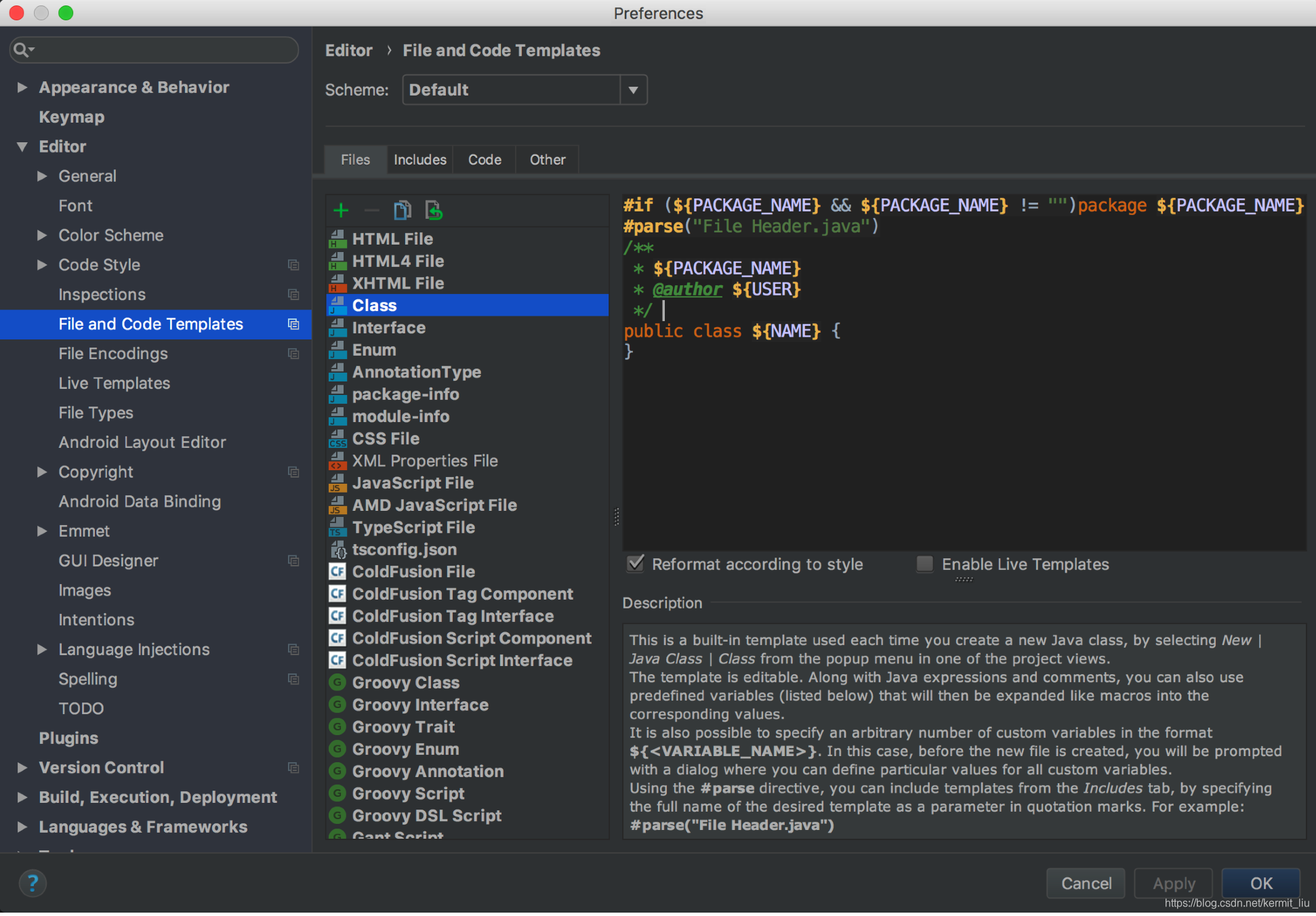The image size is (1316, 916).
Task: Click the ColdFusion File template icon
Action: 337,571
